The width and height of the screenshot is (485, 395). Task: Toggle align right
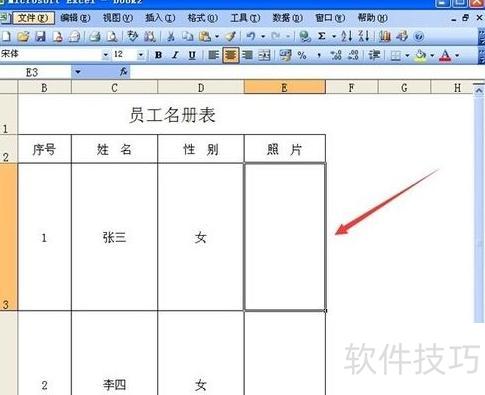tap(247, 55)
